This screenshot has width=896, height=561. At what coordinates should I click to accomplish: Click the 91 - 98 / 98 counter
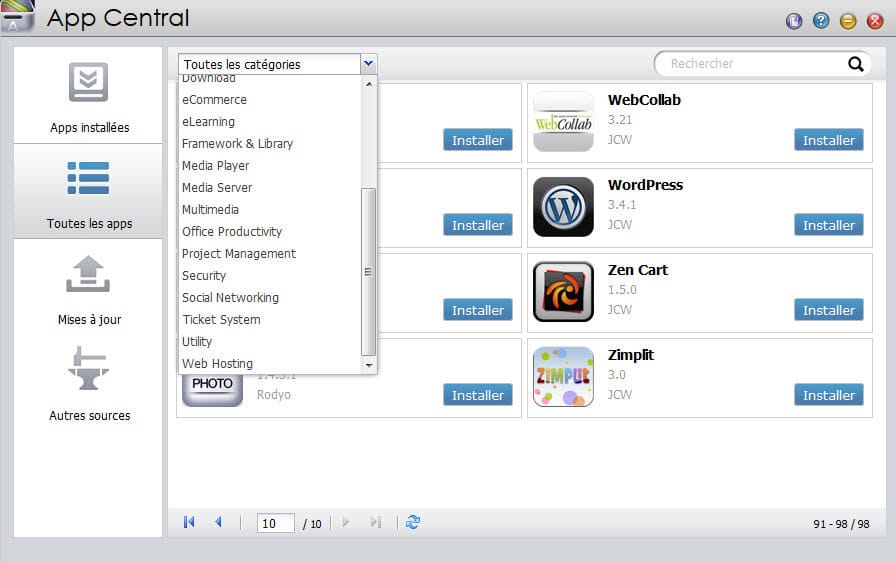(841, 524)
